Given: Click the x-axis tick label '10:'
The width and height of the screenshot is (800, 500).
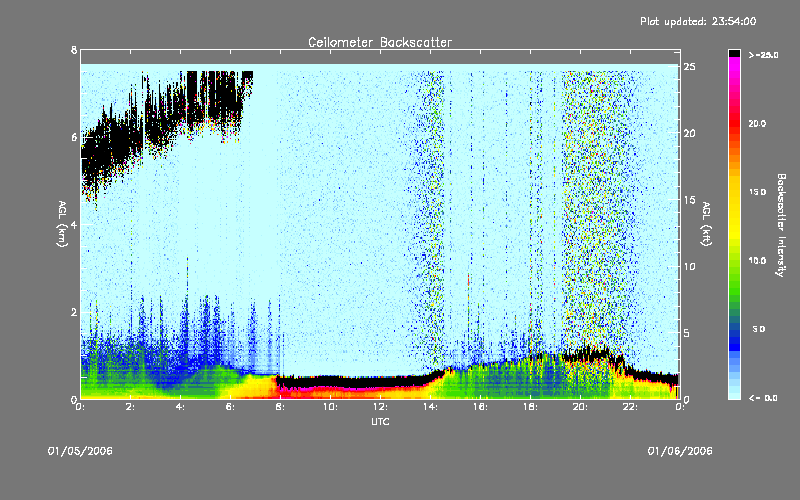Looking at the screenshot, I should click(330, 407).
